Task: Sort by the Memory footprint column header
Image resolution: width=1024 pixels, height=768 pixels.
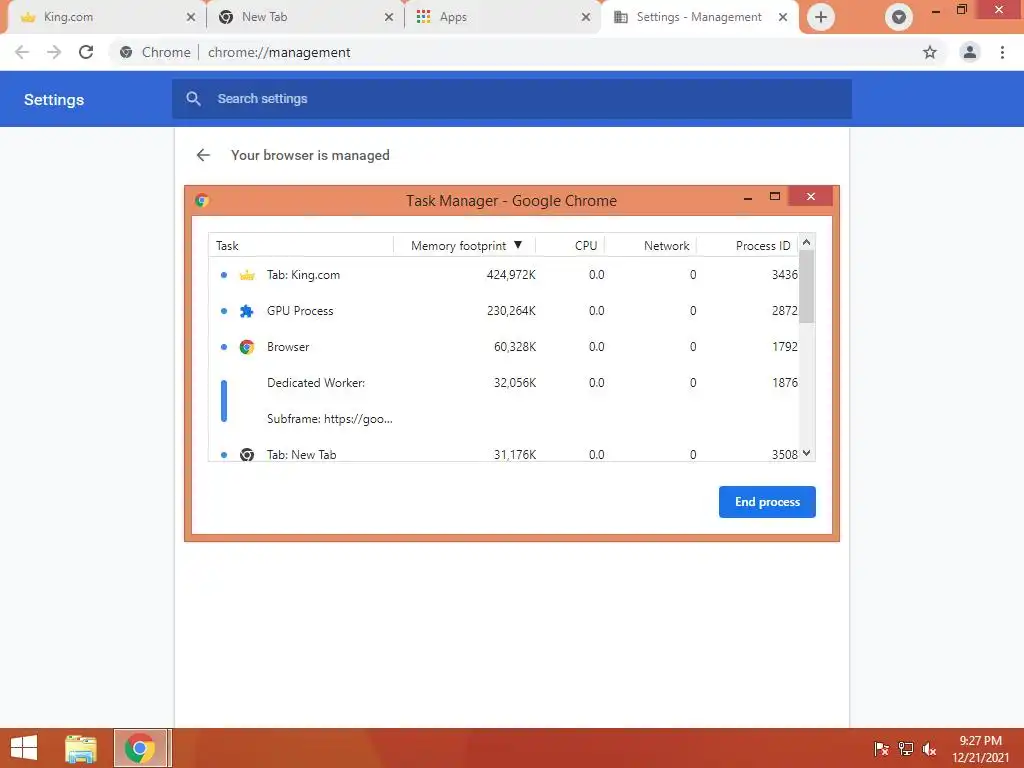Action: 464,246
